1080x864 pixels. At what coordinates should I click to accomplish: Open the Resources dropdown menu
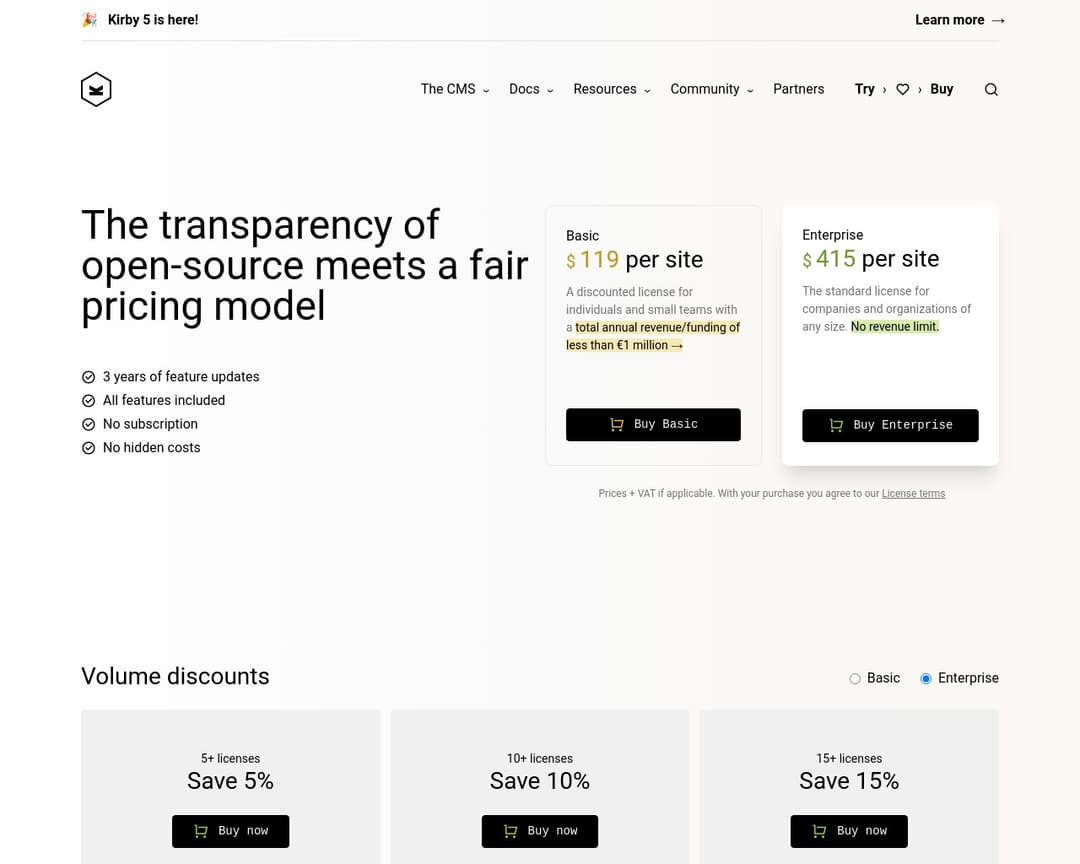pos(612,90)
